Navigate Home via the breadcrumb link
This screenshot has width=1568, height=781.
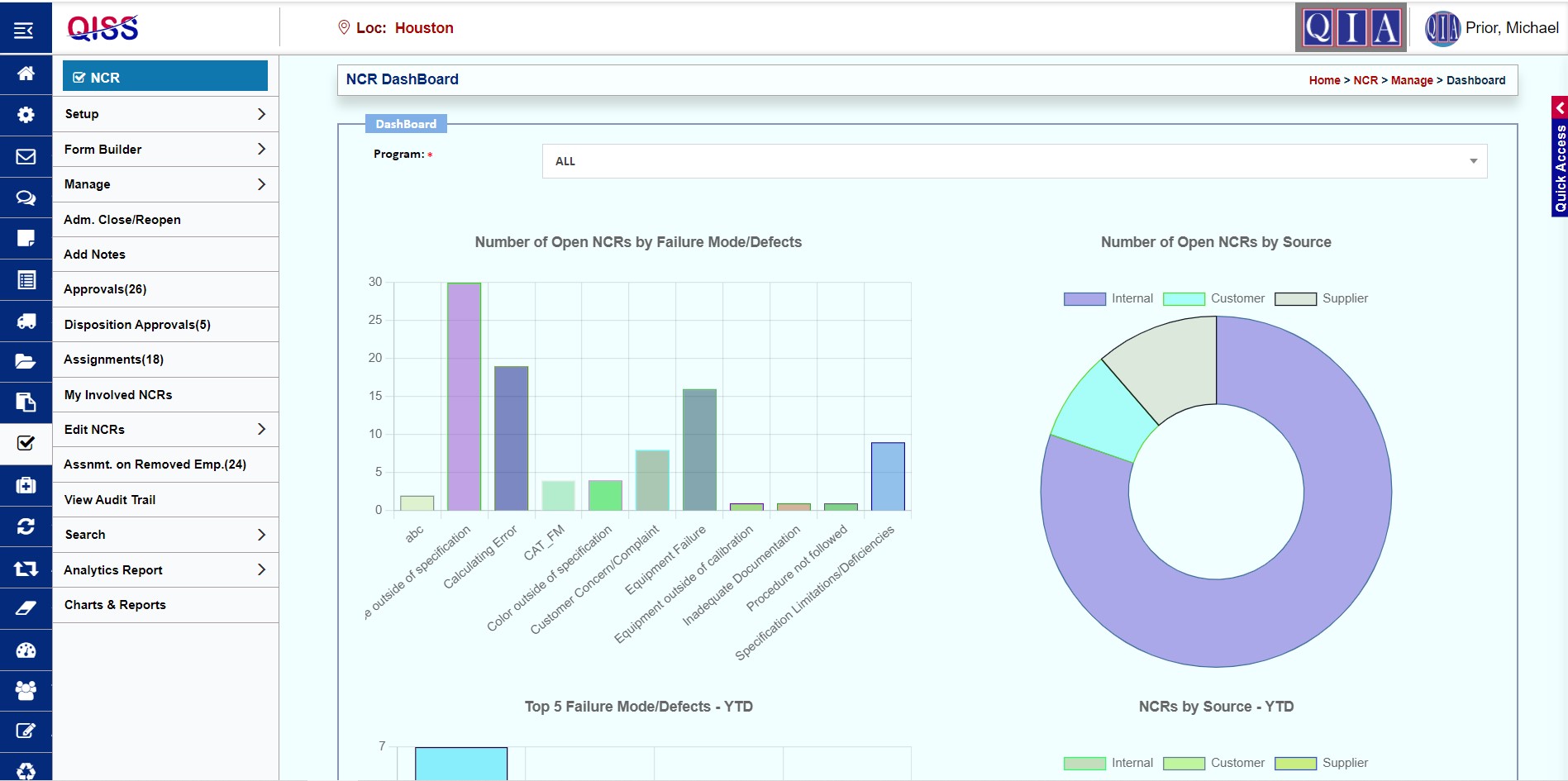pyautogui.click(x=1323, y=80)
